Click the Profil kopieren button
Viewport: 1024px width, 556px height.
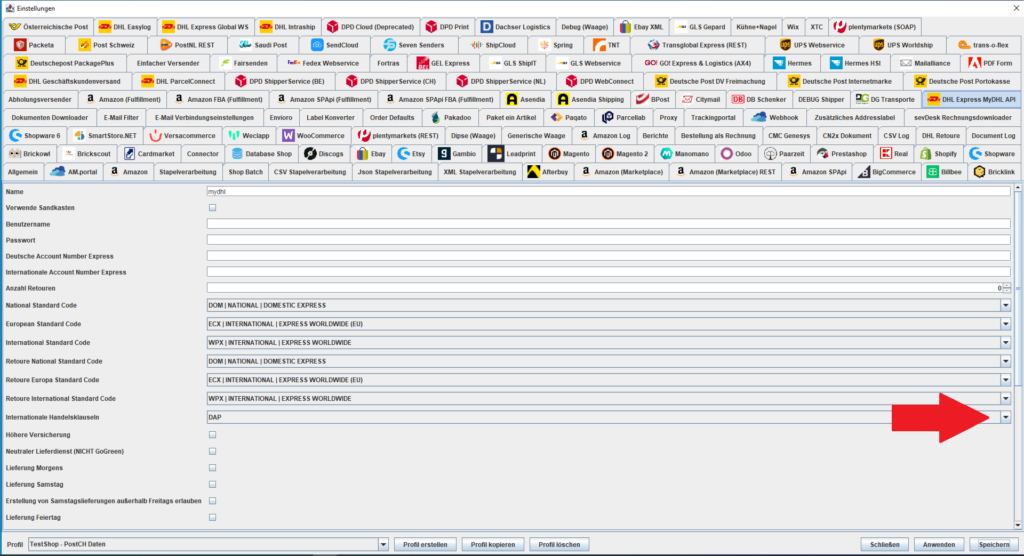pos(493,544)
